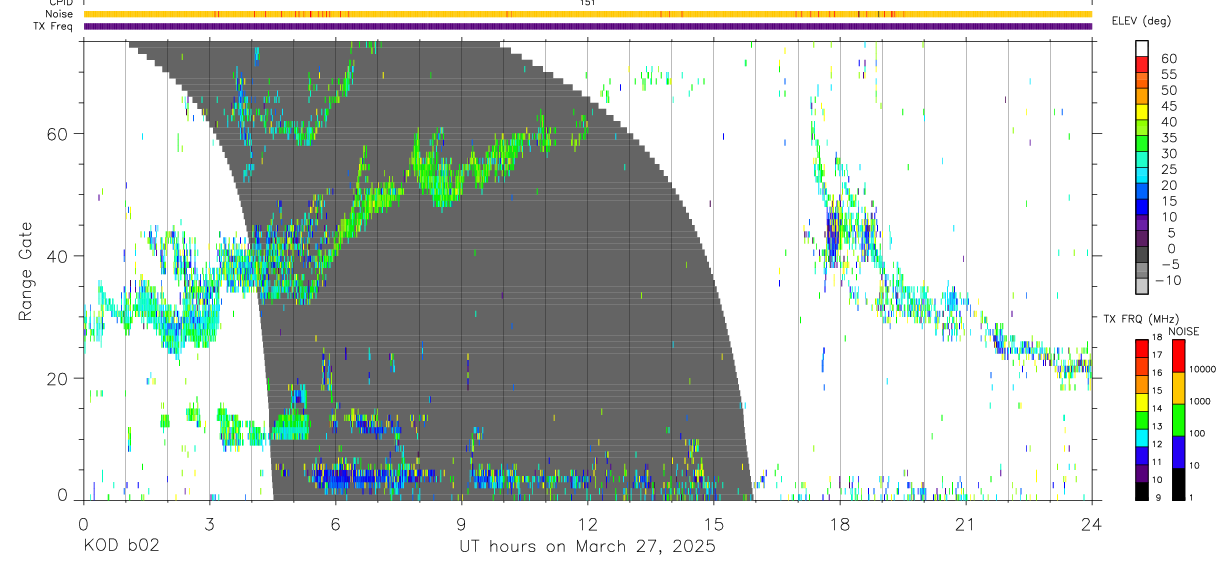Click the red ELEV segment labeled 55
The height and width of the screenshot is (567, 1228).
click(1142, 65)
